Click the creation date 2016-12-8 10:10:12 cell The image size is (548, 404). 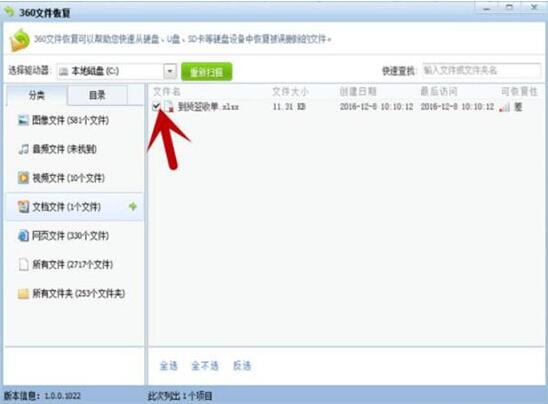point(376,107)
